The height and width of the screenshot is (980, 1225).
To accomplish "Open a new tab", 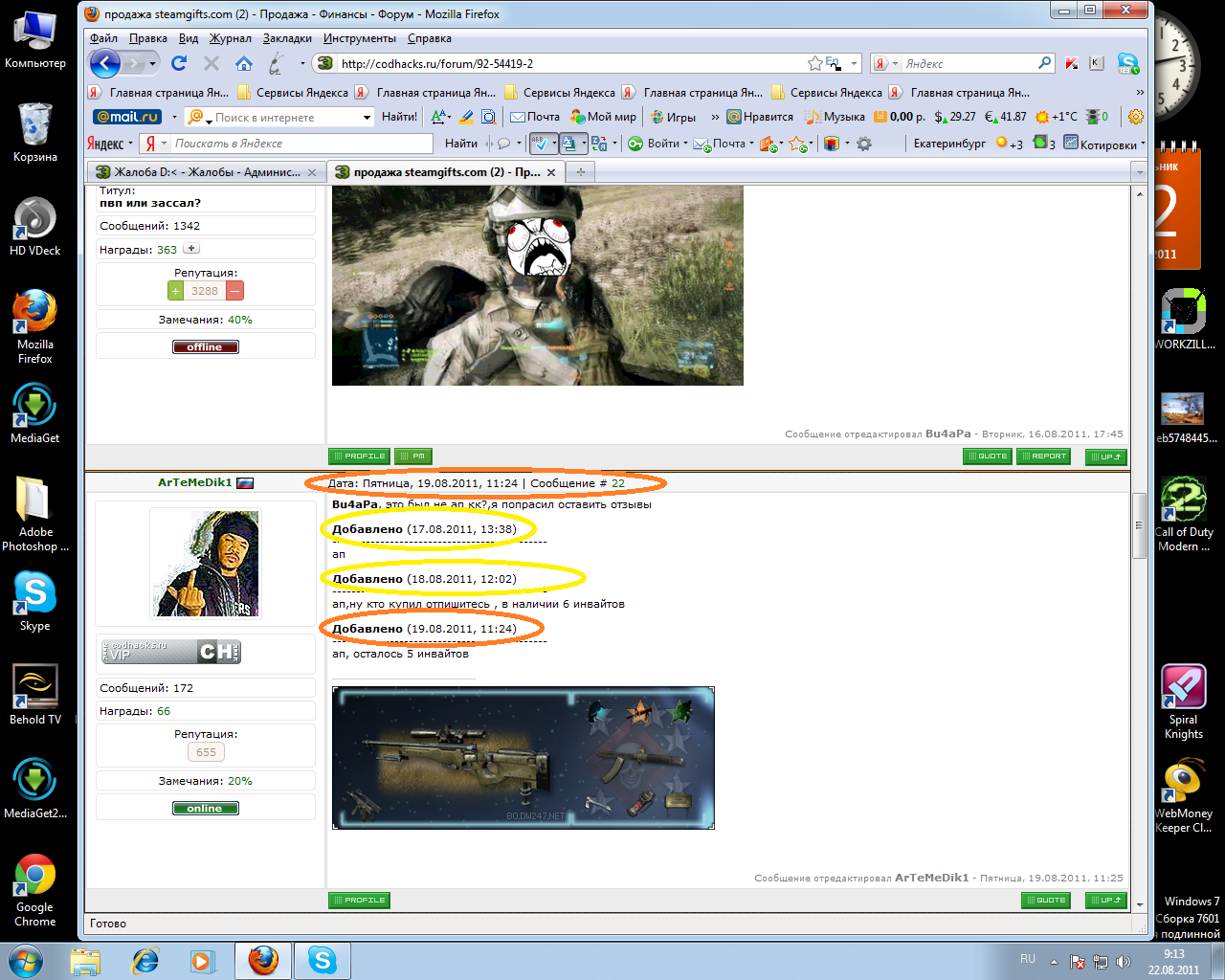I will 580,172.
